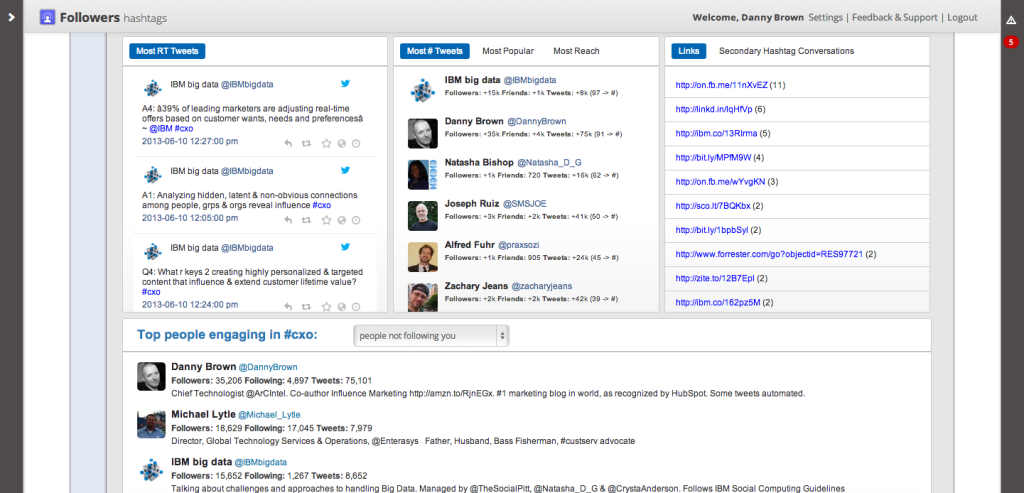
Task: Open link http://zite.to/12B7EpI
Action: pos(715,278)
